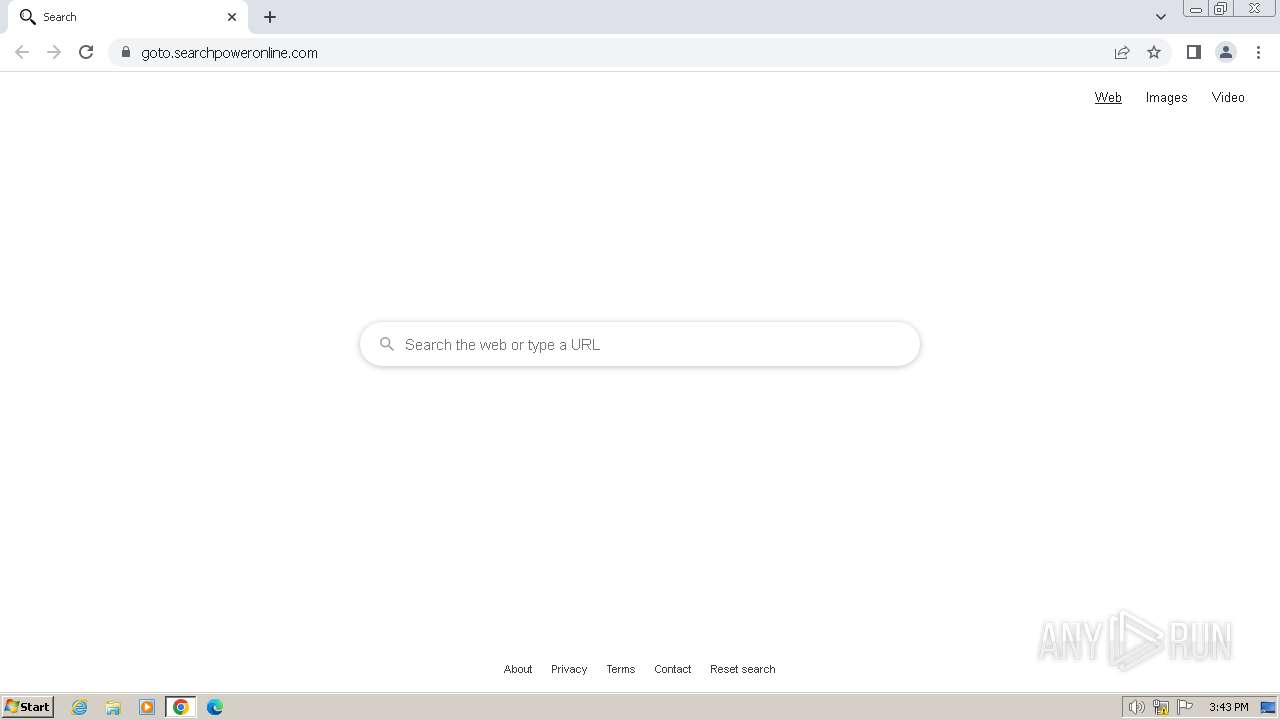1280x720 pixels.
Task: Open the browser side panel
Action: (x=1193, y=52)
